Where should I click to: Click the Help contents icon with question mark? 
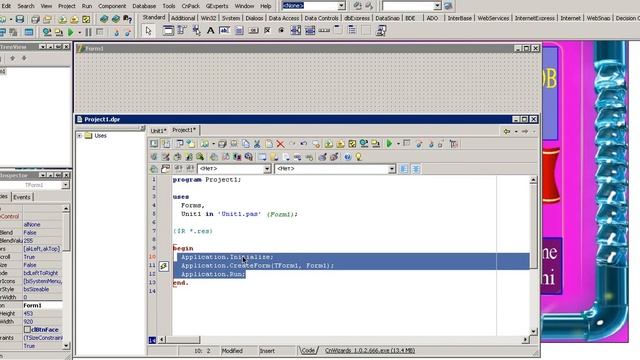pyautogui.click(x=127, y=19)
